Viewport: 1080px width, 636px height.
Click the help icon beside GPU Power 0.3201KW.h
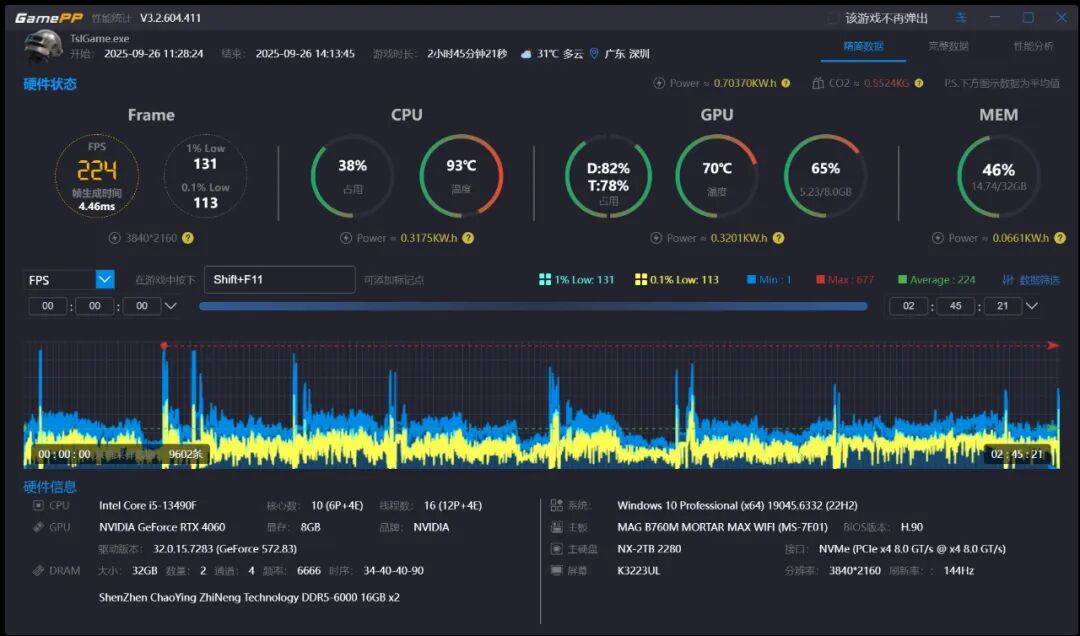(778, 238)
